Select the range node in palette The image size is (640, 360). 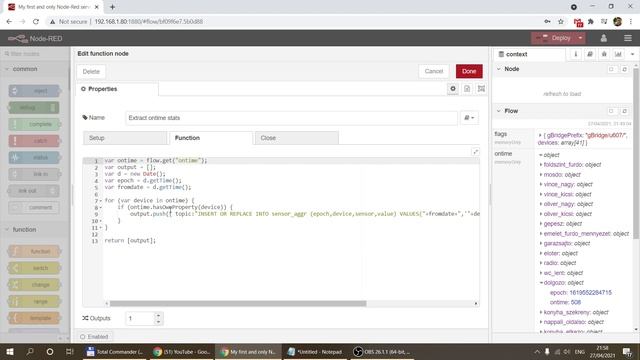click(34, 302)
